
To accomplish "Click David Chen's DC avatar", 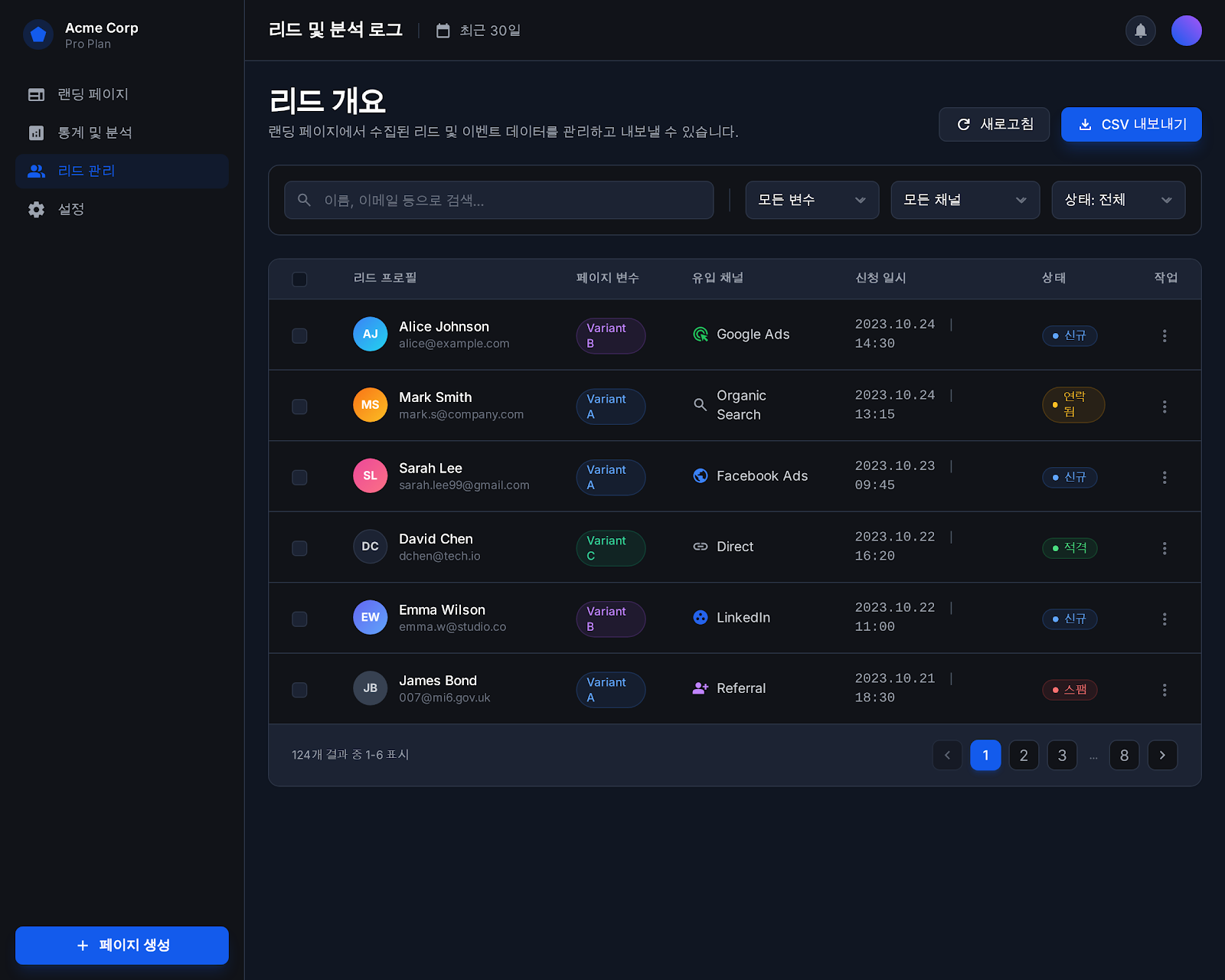I will (x=370, y=547).
